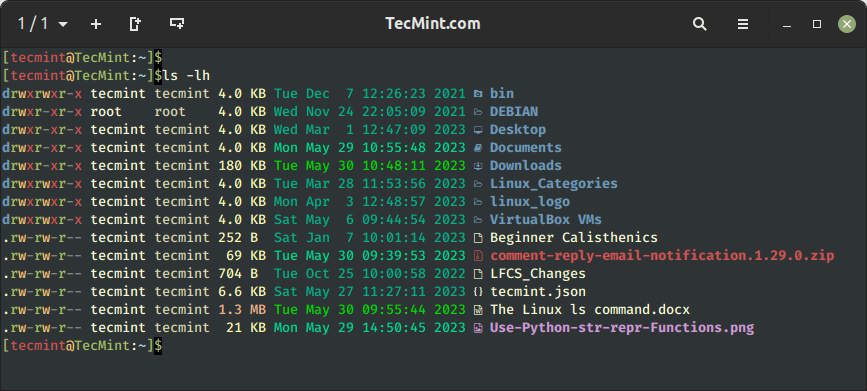867x391 pixels.
Task: Click the DEBIAN folder icon
Action: tap(478, 112)
